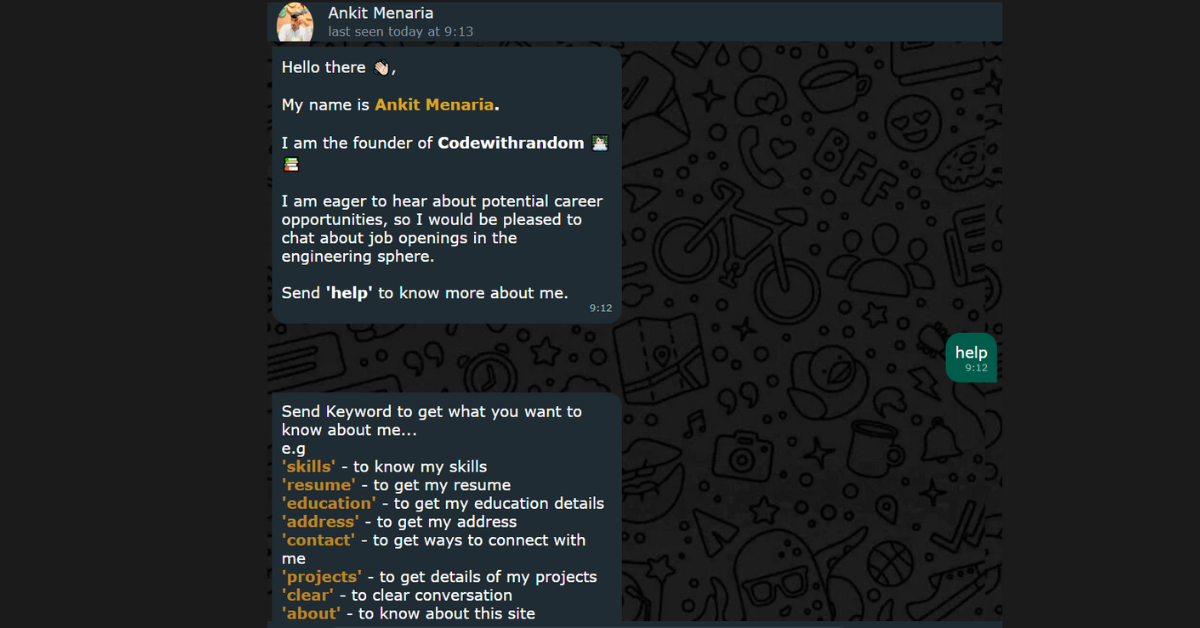Select the 'education' keyword
Screen dimensions: 1200x628
[x=329, y=503]
